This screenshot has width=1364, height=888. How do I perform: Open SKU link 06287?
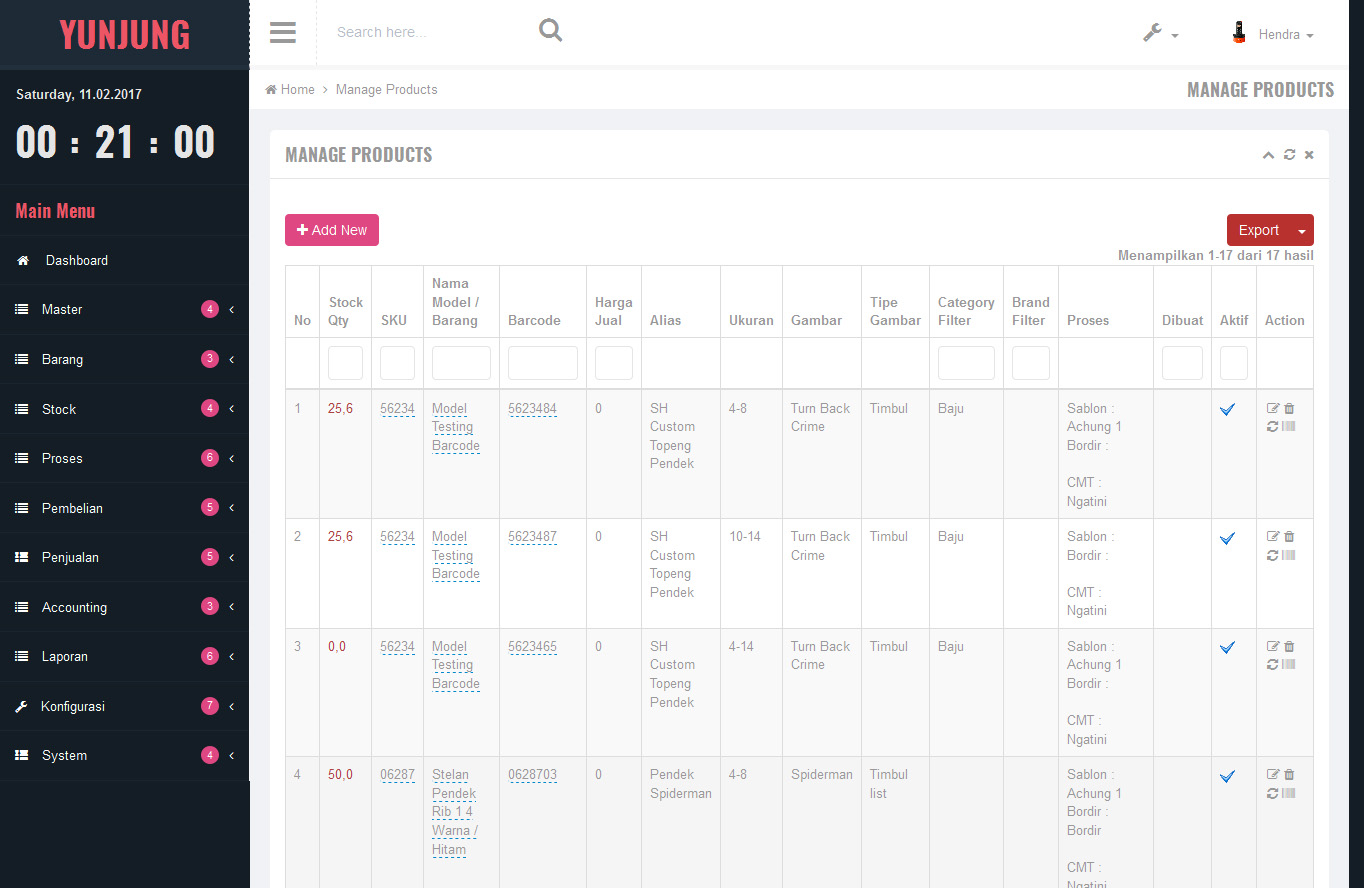tap(397, 775)
